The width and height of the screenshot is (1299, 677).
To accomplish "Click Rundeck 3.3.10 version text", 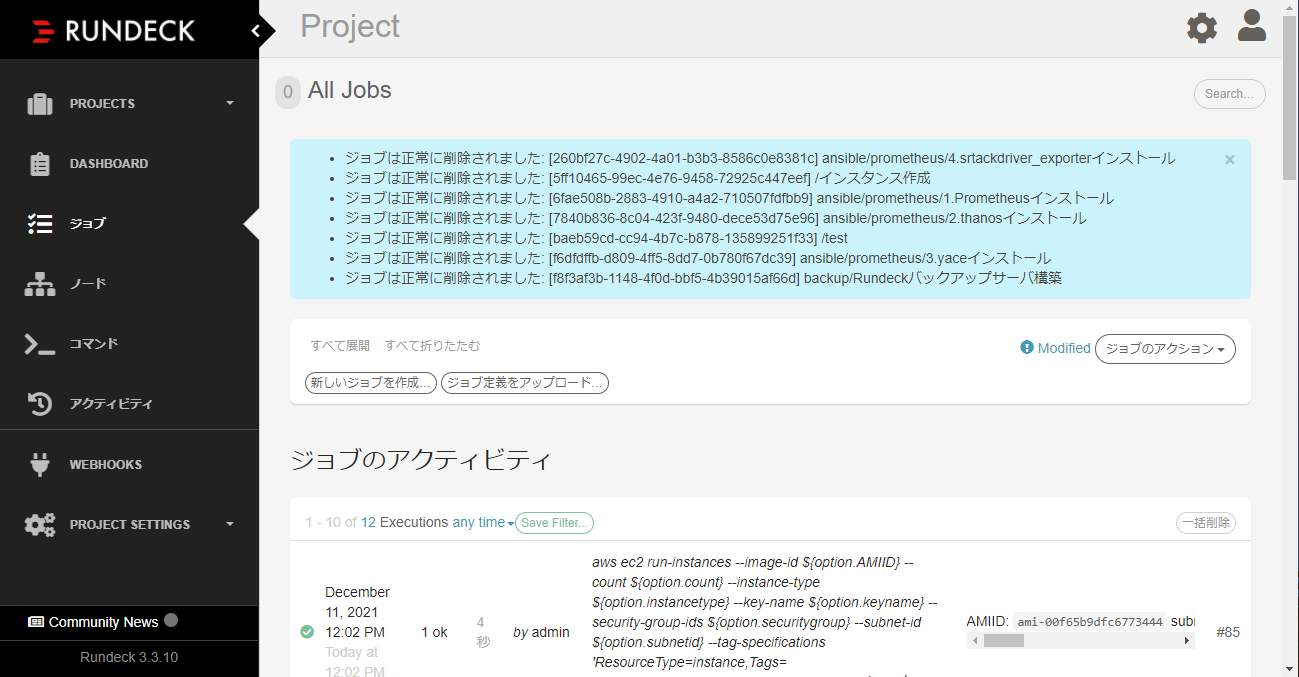I will (129, 658).
